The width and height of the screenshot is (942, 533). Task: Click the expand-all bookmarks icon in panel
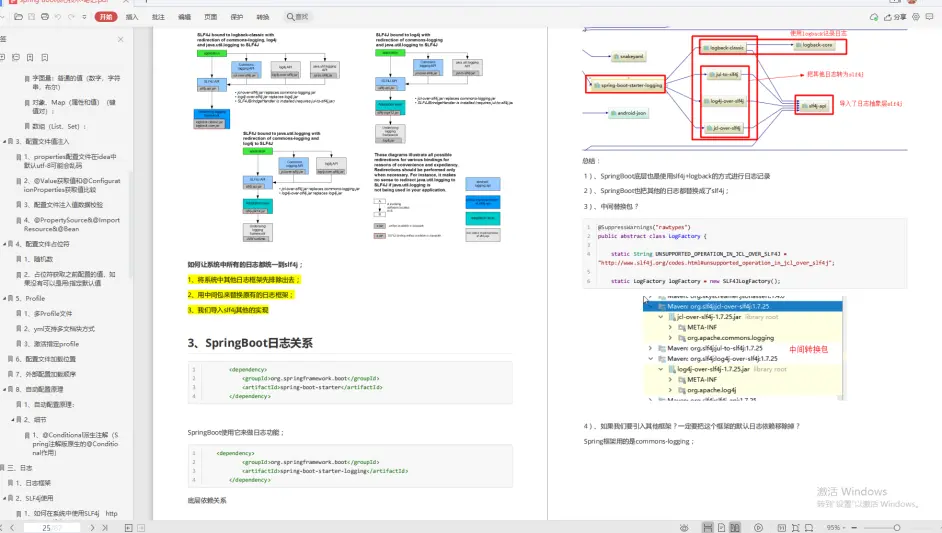click(2, 57)
